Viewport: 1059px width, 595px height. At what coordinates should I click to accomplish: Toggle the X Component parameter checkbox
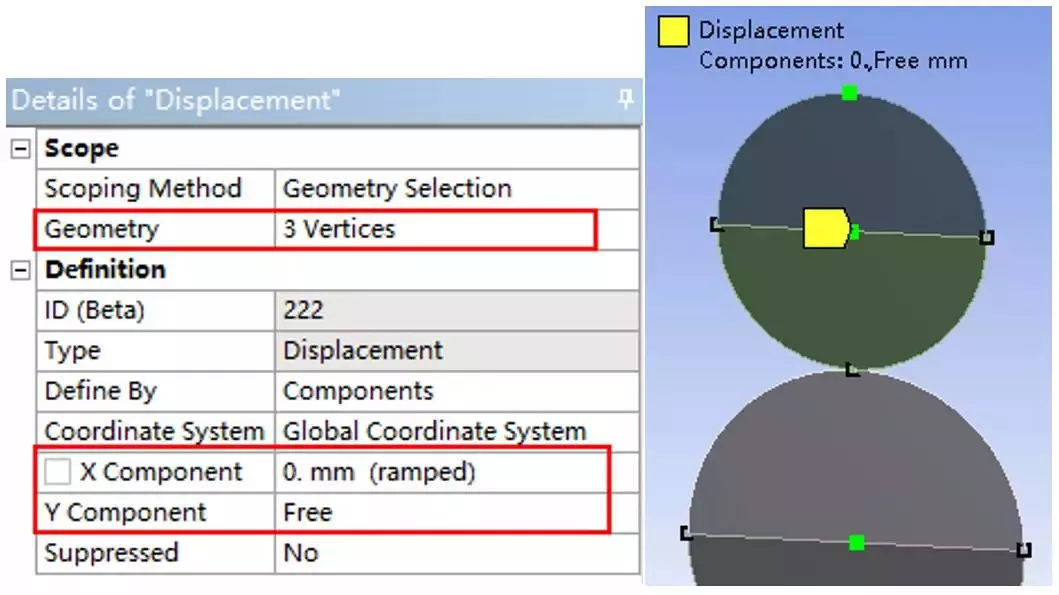pos(57,471)
